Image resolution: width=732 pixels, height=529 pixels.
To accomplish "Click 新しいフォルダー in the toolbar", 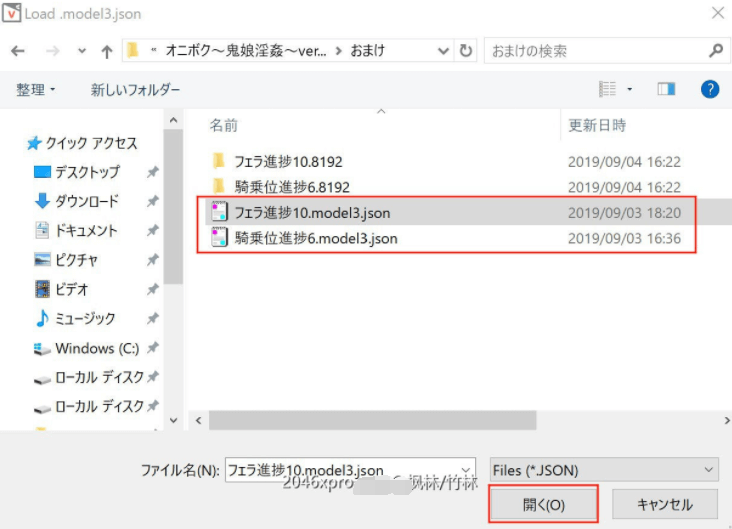I will [x=135, y=90].
